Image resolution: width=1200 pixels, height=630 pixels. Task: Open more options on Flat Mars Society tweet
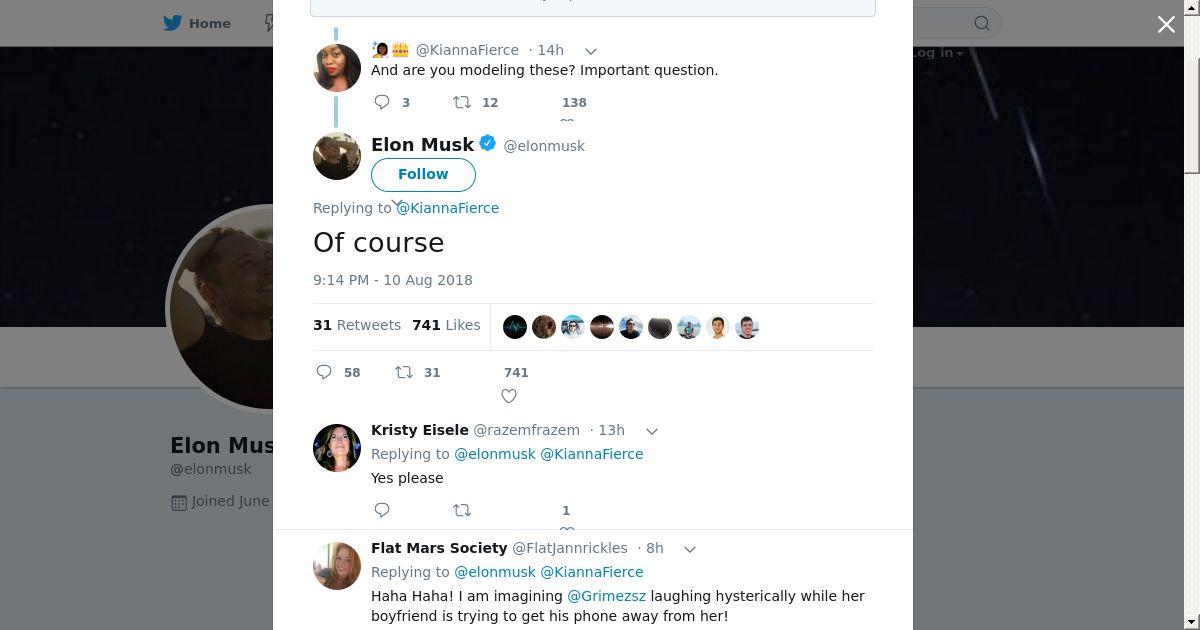pos(690,549)
